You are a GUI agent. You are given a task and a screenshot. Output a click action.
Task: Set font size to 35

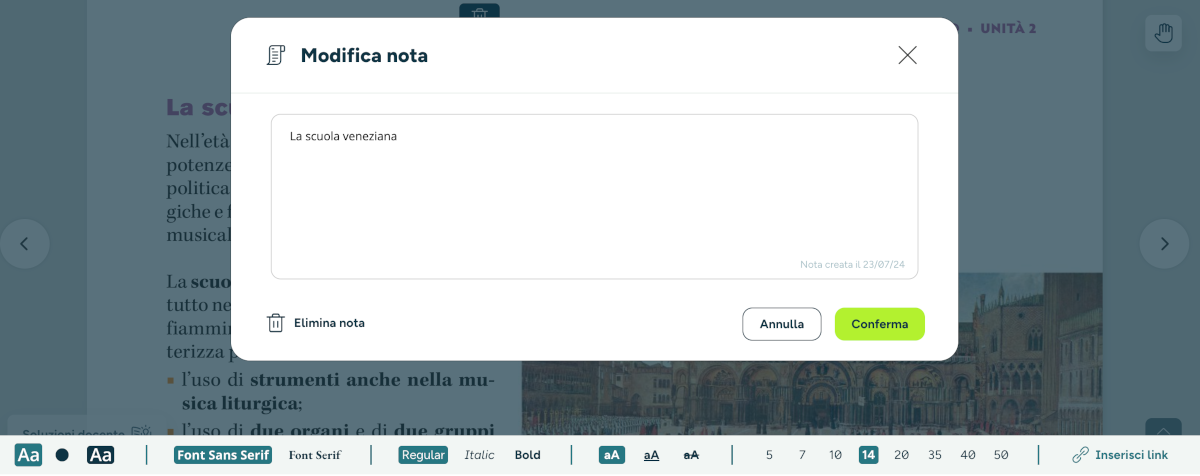point(935,455)
